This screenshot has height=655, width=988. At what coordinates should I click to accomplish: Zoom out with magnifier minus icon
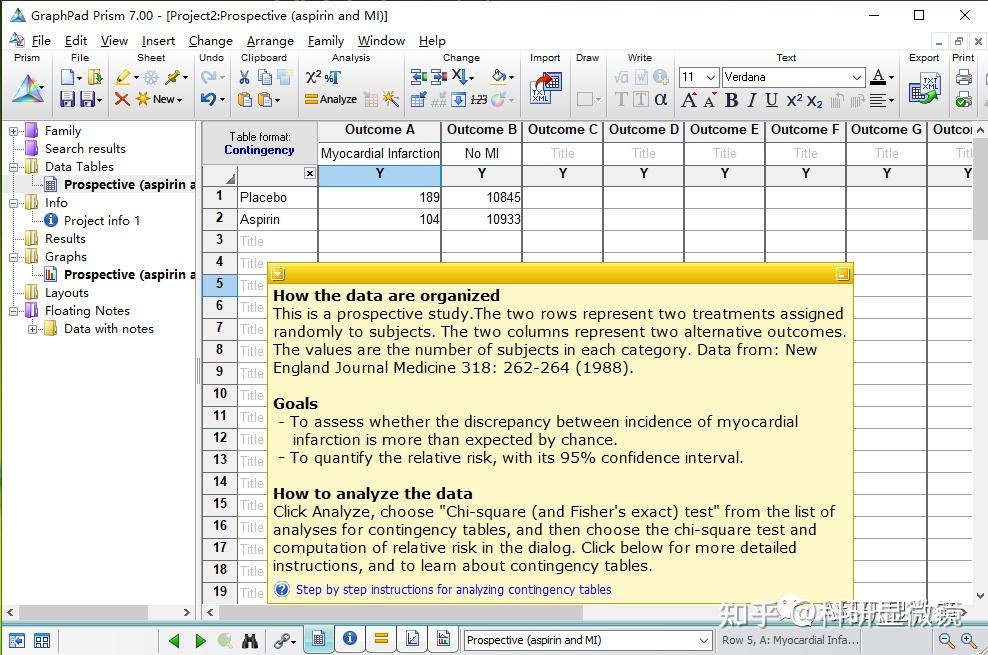click(946, 641)
